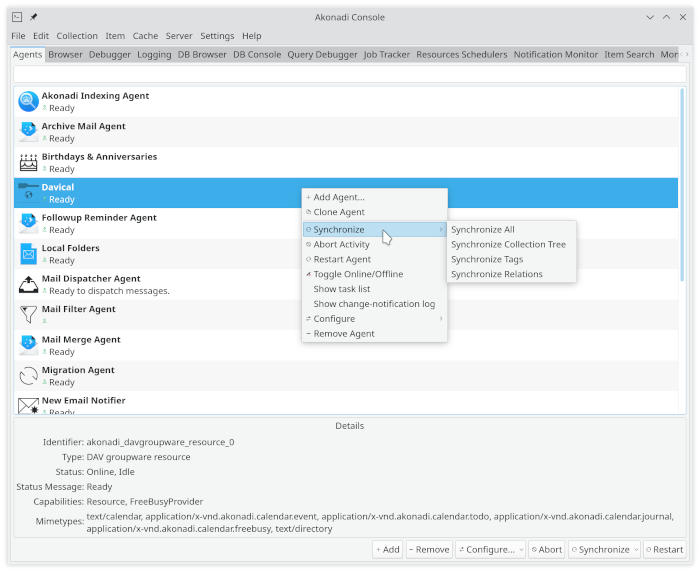
Task: Switch to the Debugger tab
Action: pyautogui.click(x=110, y=54)
